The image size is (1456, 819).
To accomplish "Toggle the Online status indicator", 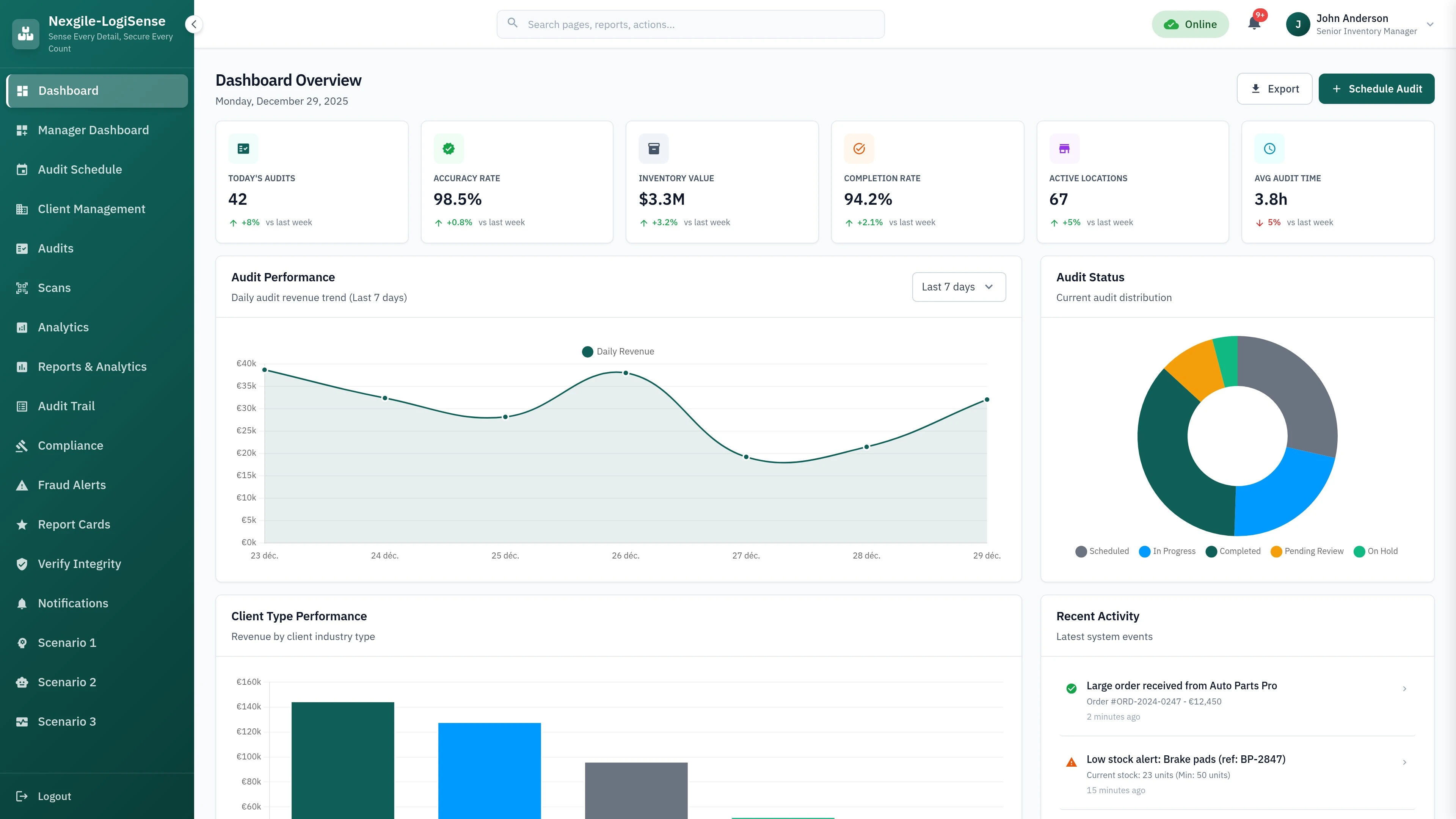I will click(x=1190, y=24).
